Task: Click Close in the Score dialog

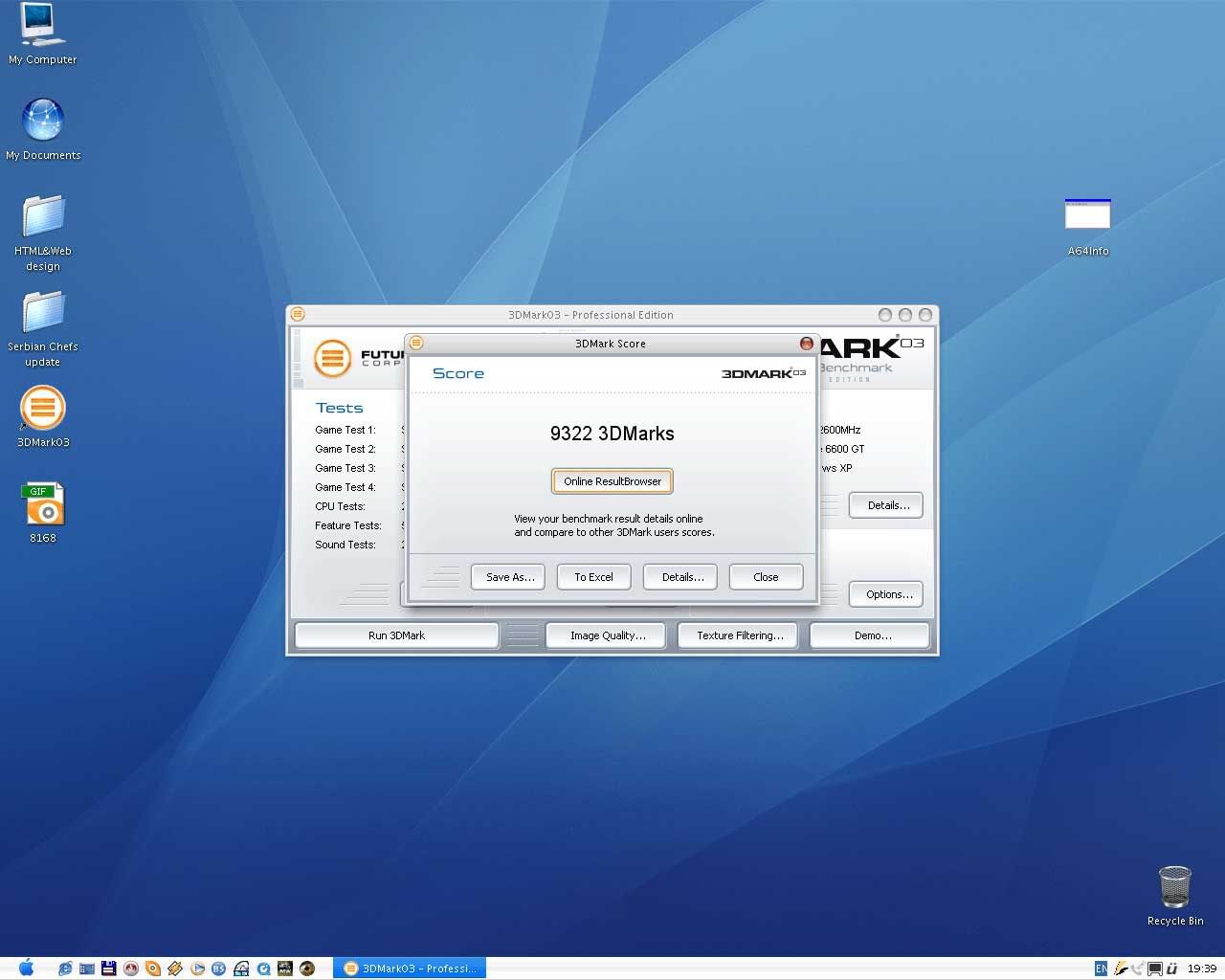Action: click(766, 577)
